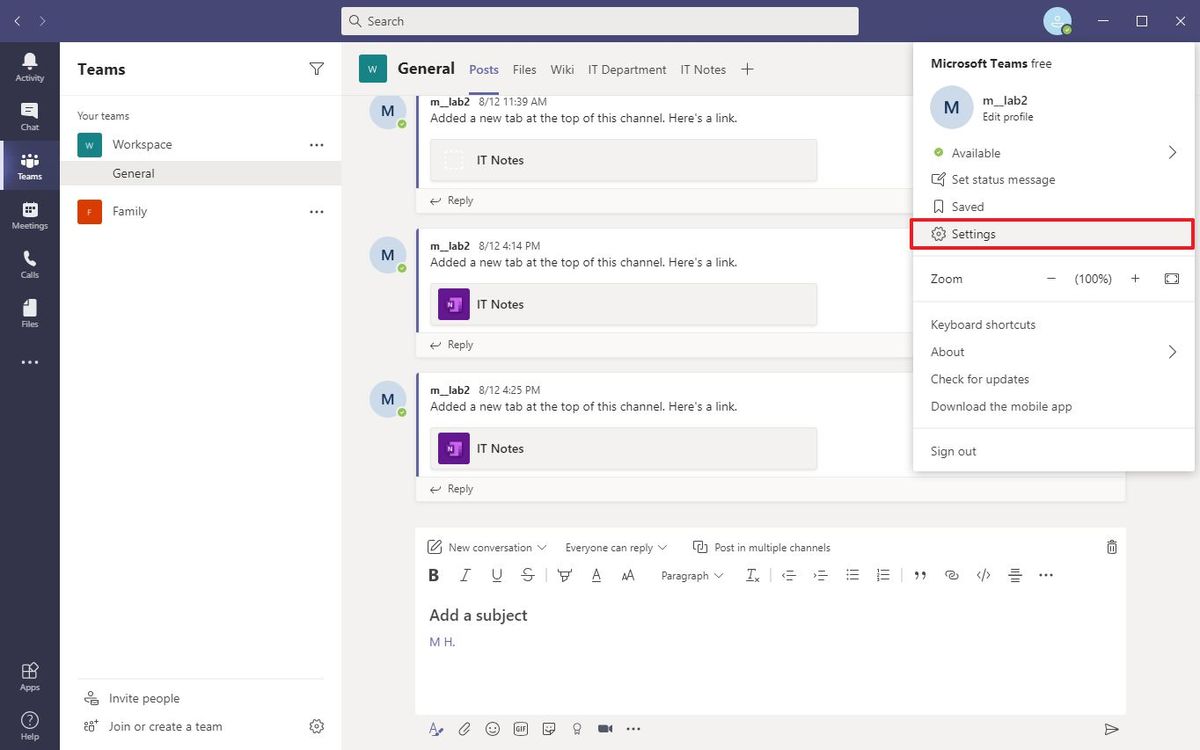Click Check for updates
This screenshot has width=1200, height=750.
coord(979,379)
